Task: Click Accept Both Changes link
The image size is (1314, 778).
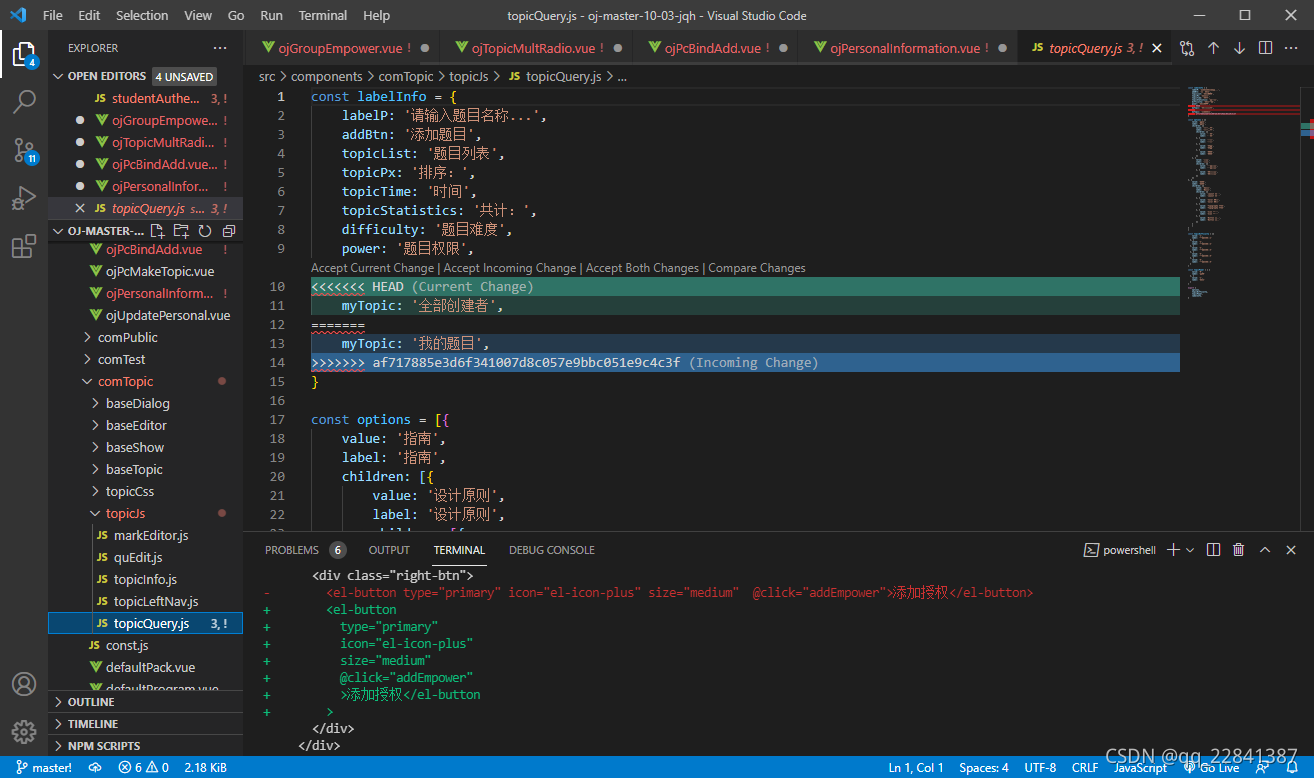Action: tap(644, 268)
